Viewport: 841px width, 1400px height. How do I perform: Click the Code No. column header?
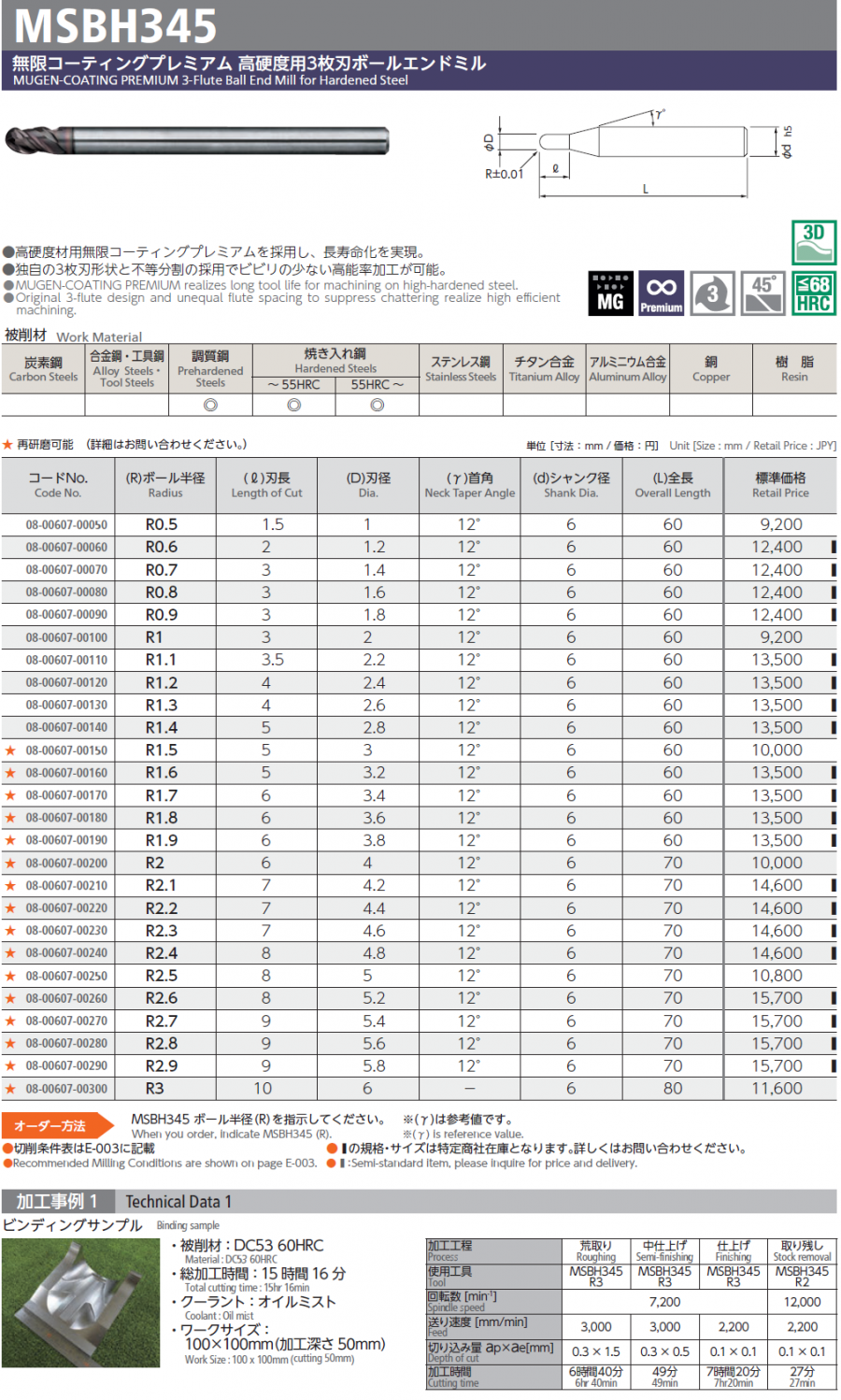point(58,485)
